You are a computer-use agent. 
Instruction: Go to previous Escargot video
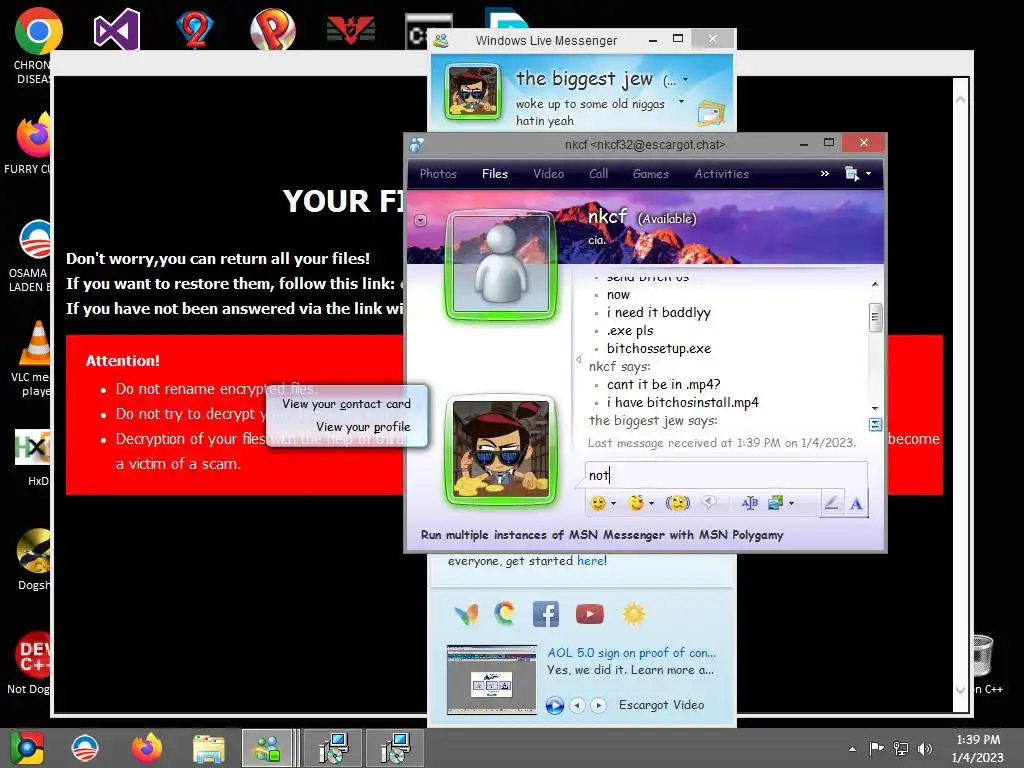coord(577,705)
